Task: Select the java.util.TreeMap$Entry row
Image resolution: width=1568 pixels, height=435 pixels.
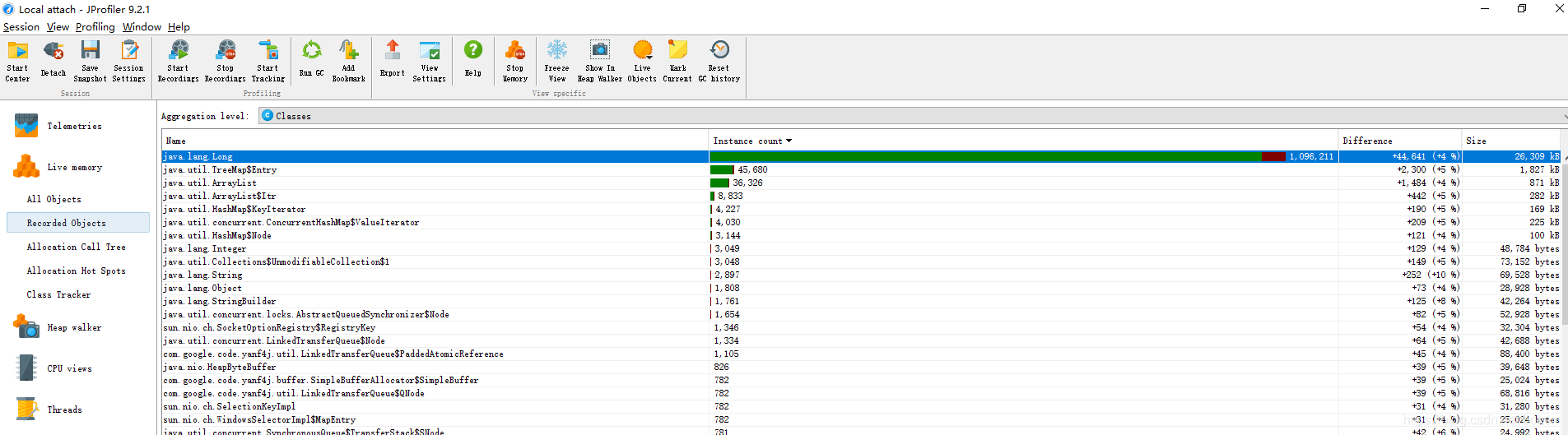Action: pos(861,169)
